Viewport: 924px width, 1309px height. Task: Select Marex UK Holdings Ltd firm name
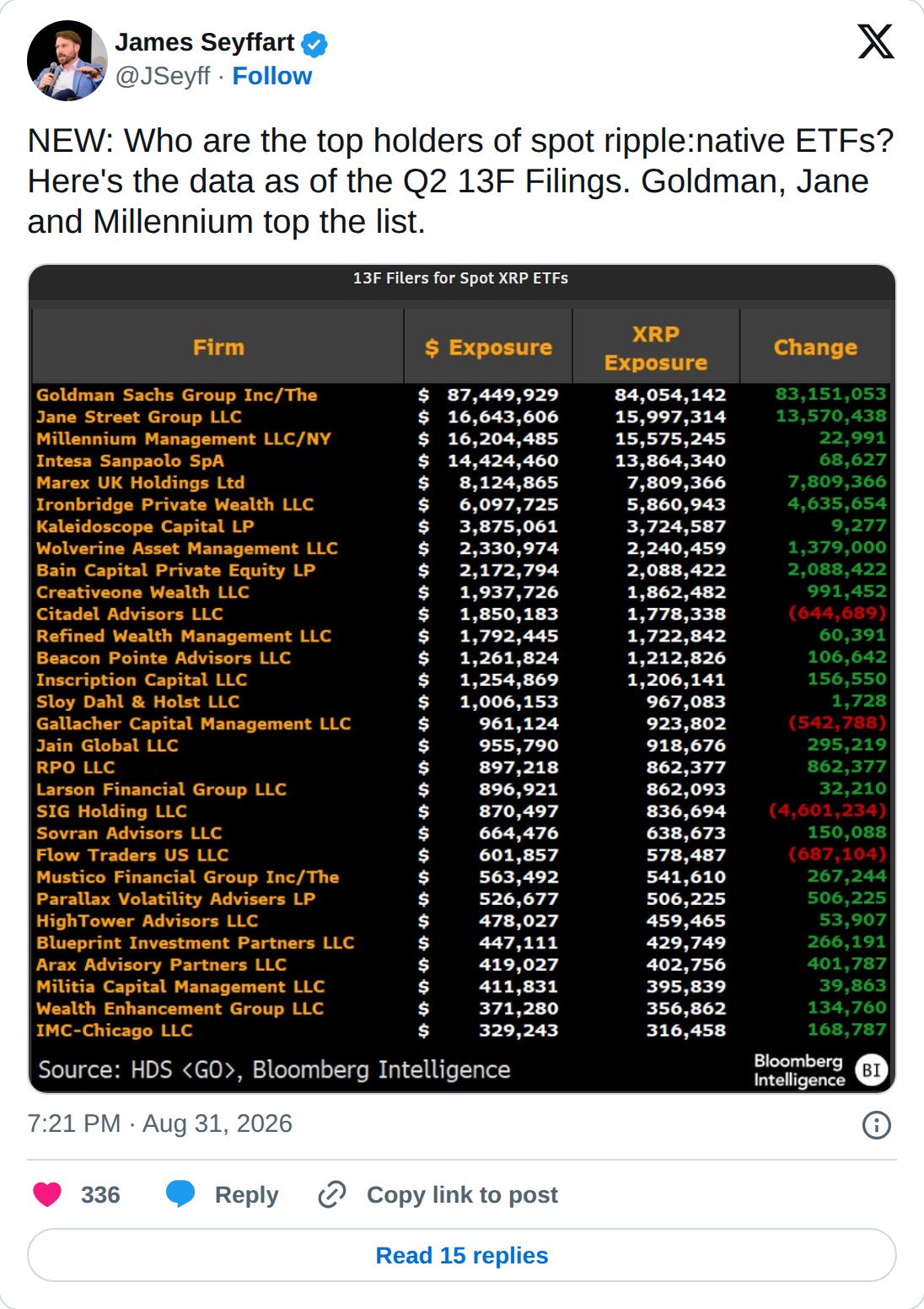140,482
